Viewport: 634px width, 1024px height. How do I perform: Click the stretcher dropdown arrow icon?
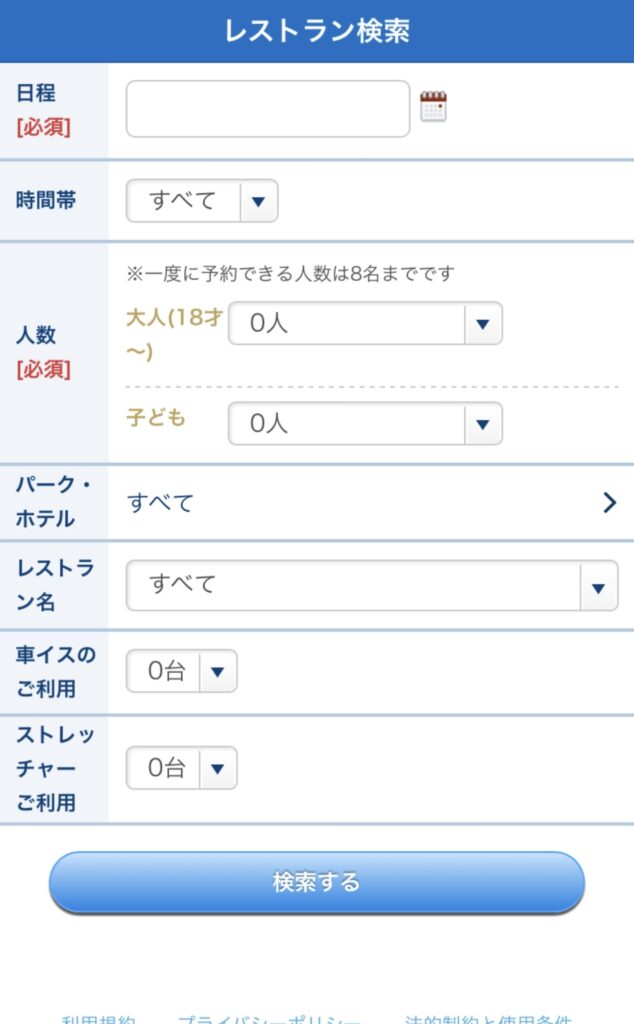click(x=218, y=768)
